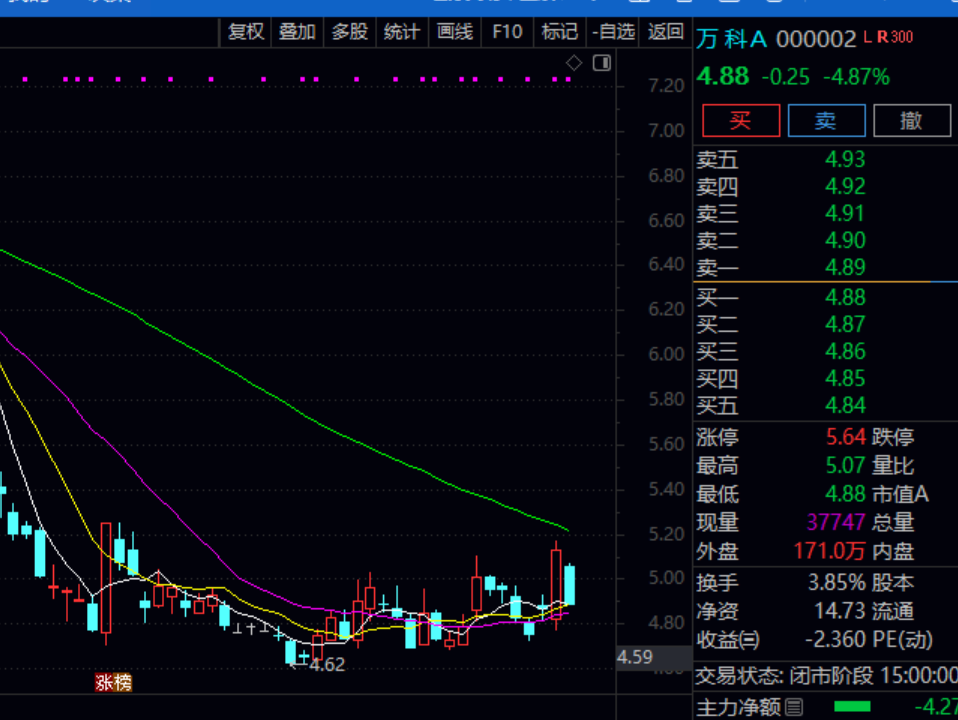
Task: Click the diamond marker icon above the chart
Action: (574, 63)
